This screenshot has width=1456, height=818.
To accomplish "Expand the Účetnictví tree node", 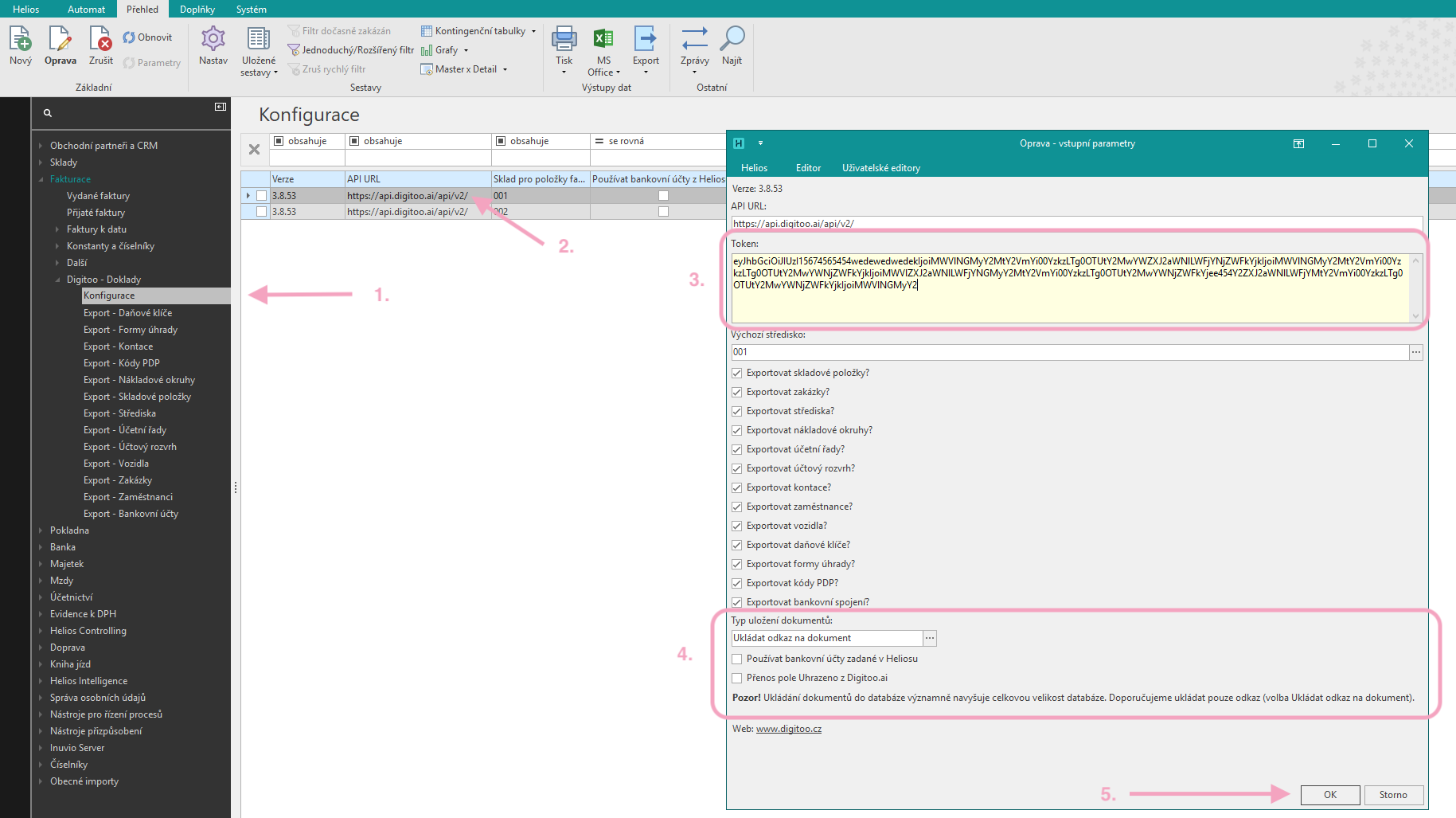I will [41, 597].
